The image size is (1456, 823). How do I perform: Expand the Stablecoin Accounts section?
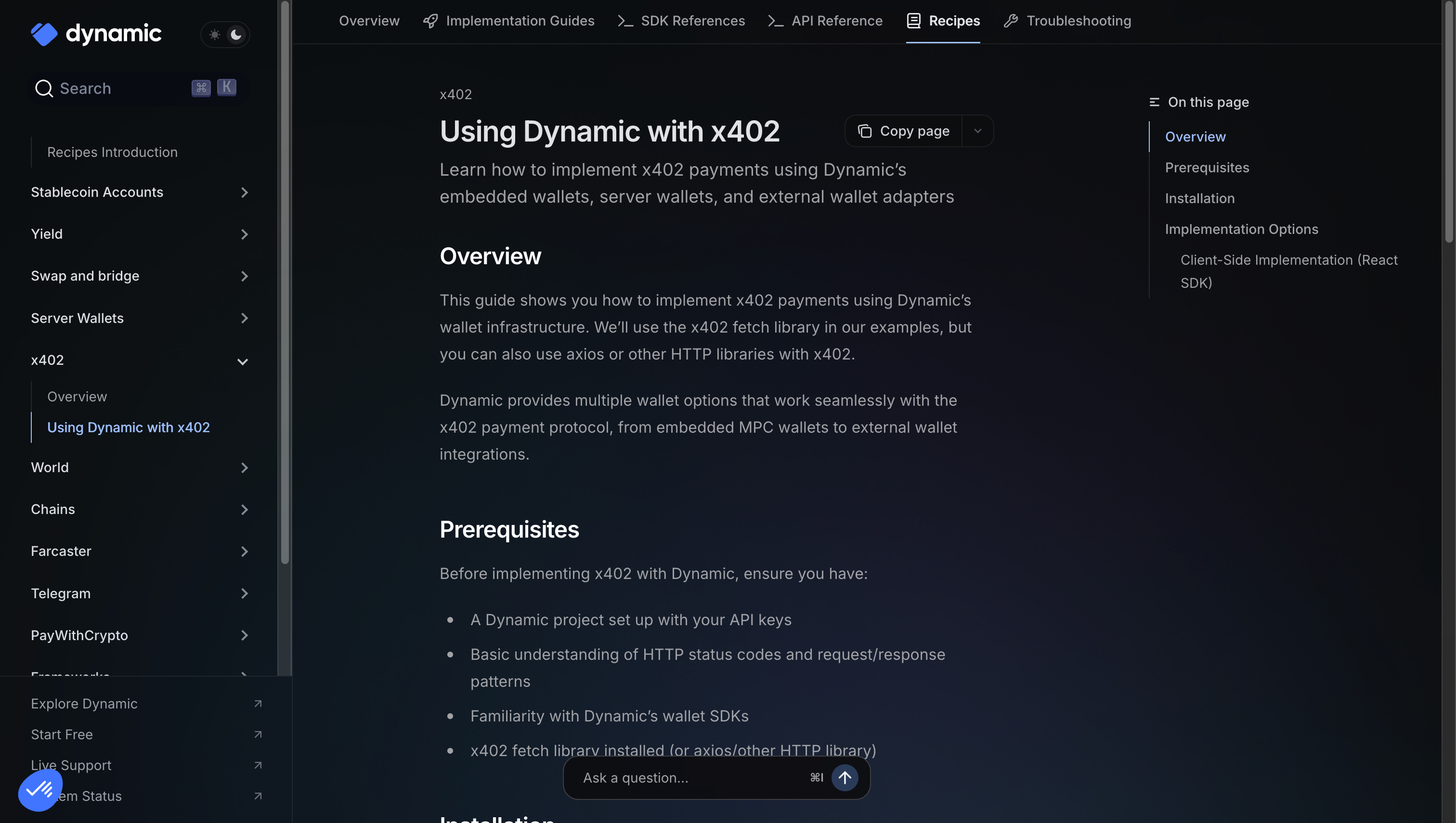[244, 193]
